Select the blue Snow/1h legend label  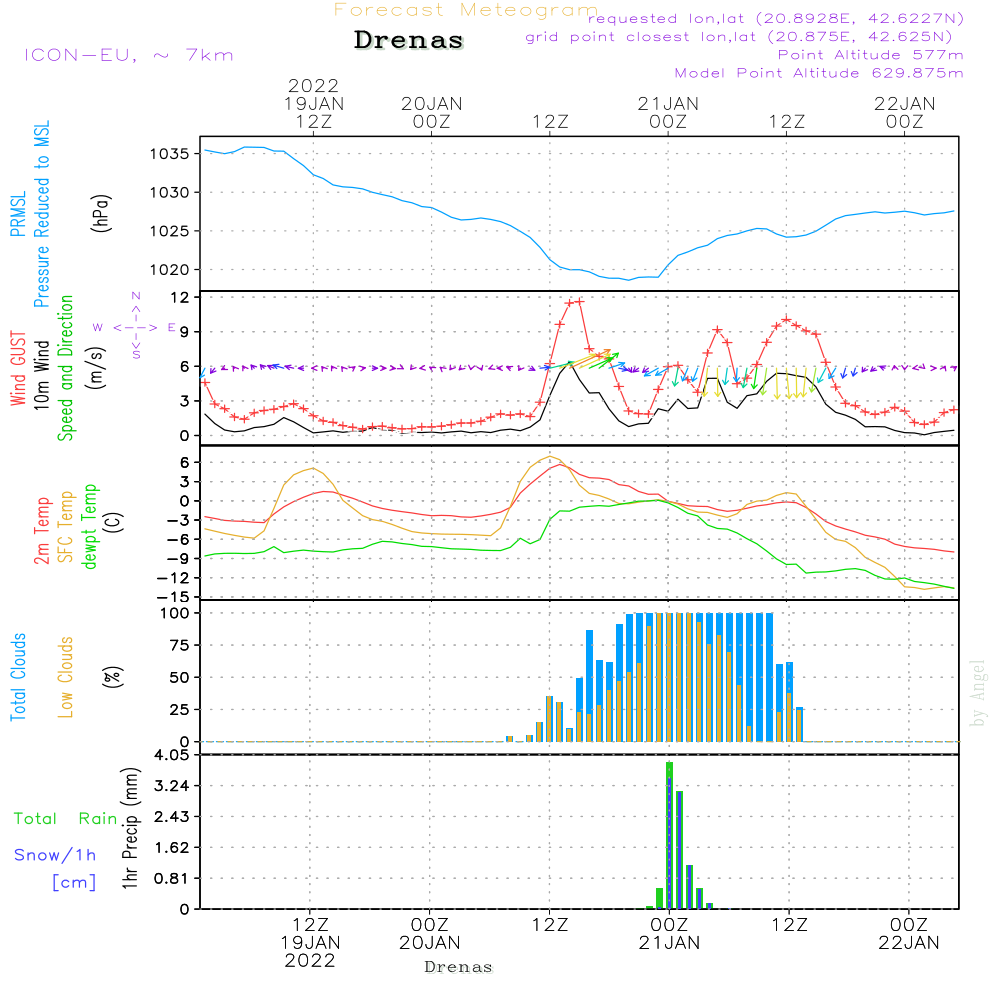(56, 855)
